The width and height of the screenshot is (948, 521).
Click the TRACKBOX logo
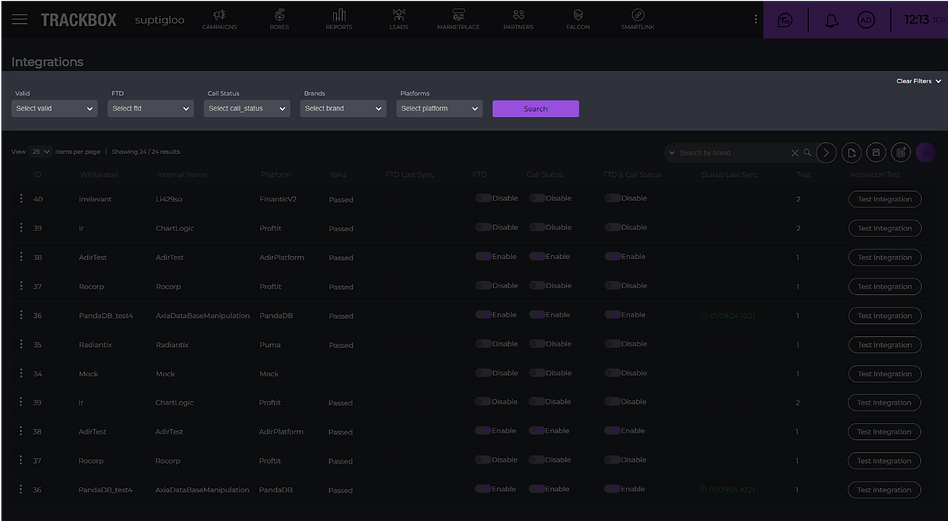pyautogui.click(x=79, y=20)
